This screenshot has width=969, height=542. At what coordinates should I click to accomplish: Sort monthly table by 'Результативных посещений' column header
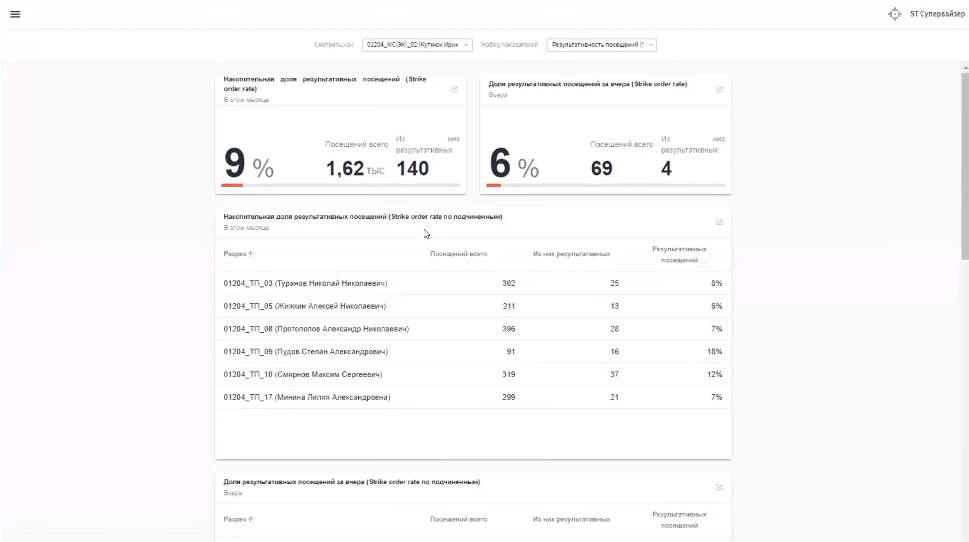pyautogui.click(x=679, y=254)
